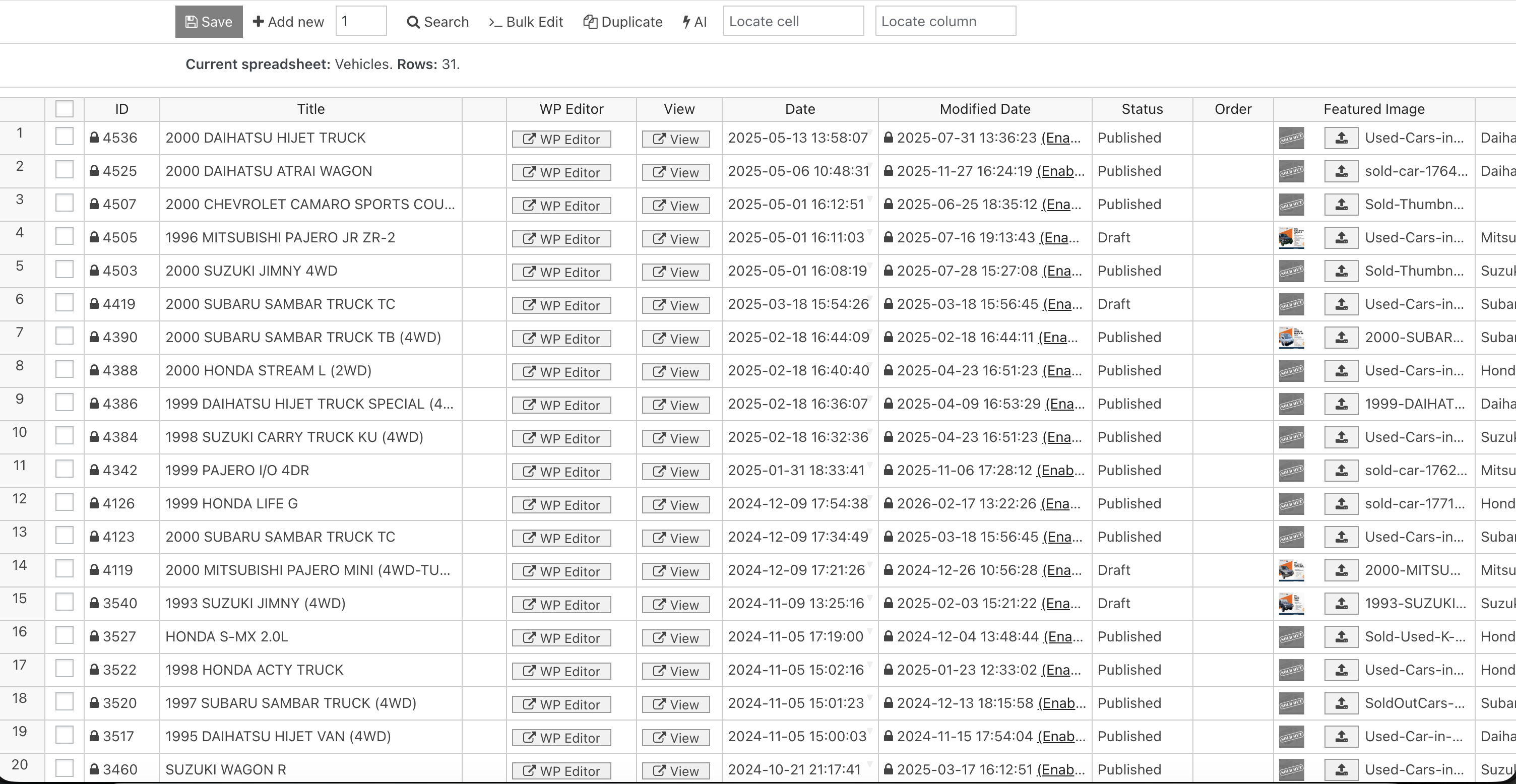Open date picker arrow for 2025-05-13 13:58:07
The height and width of the screenshot is (784, 1516).
pos(870,132)
